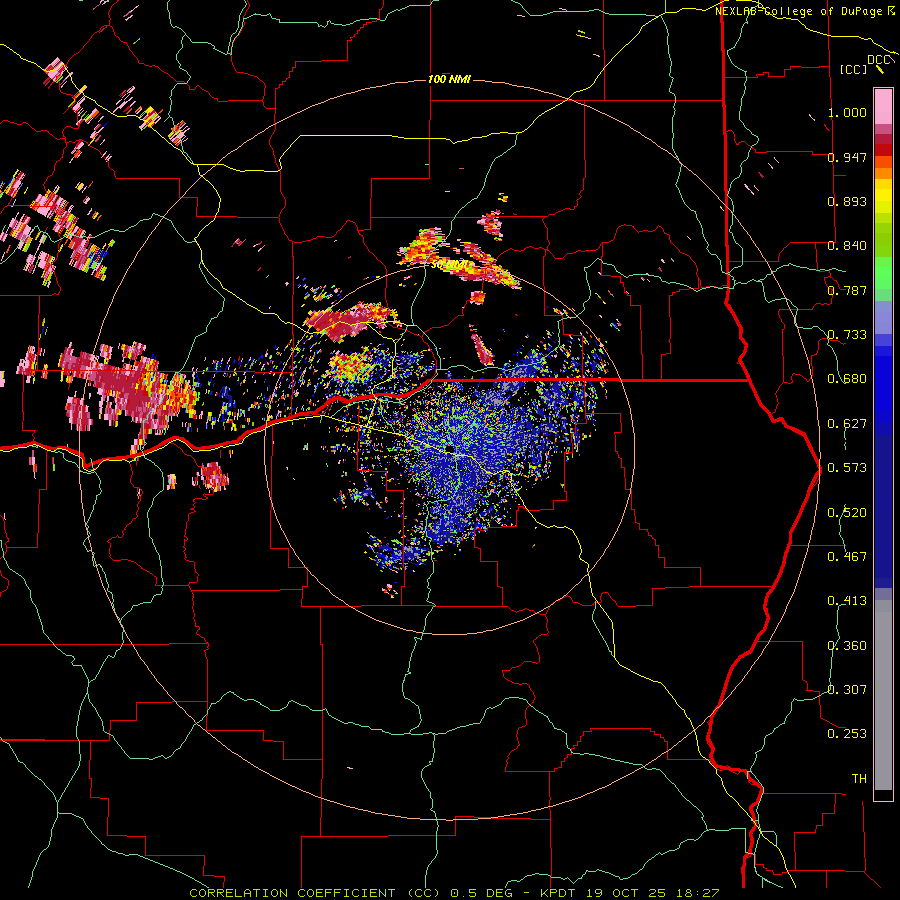The width and height of the screenshot is (900, 900).
Task: Click the 0.840 scale value
Action: pyautogui.click(x=847, y=246)
